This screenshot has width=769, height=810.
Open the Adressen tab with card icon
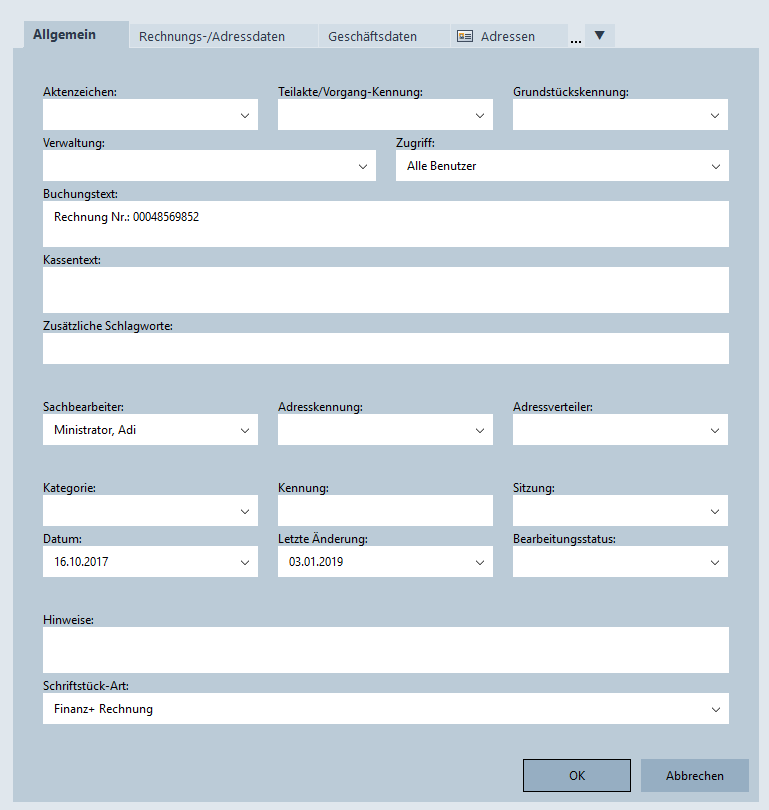pyautogui.click(x=496, y=36)
